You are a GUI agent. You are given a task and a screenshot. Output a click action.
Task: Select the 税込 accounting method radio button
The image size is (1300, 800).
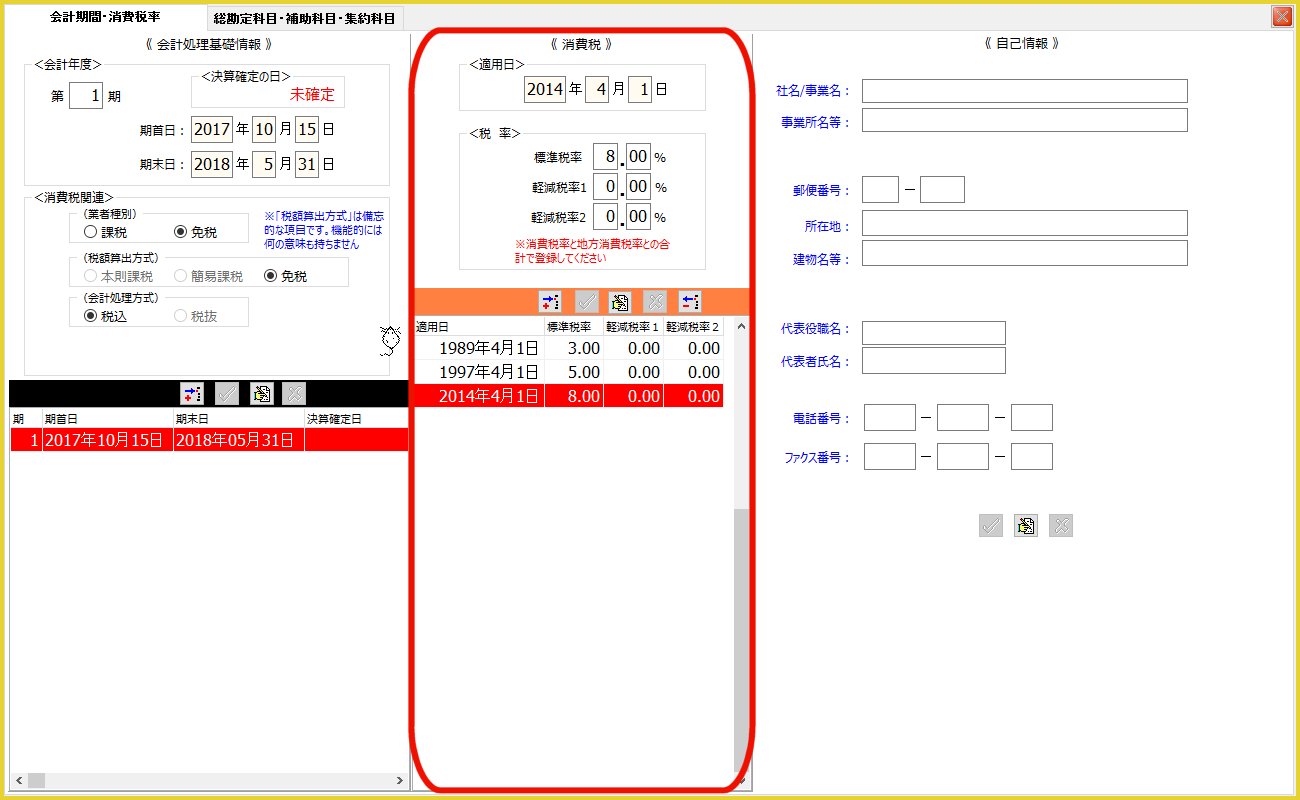click(x=91, y=316)
